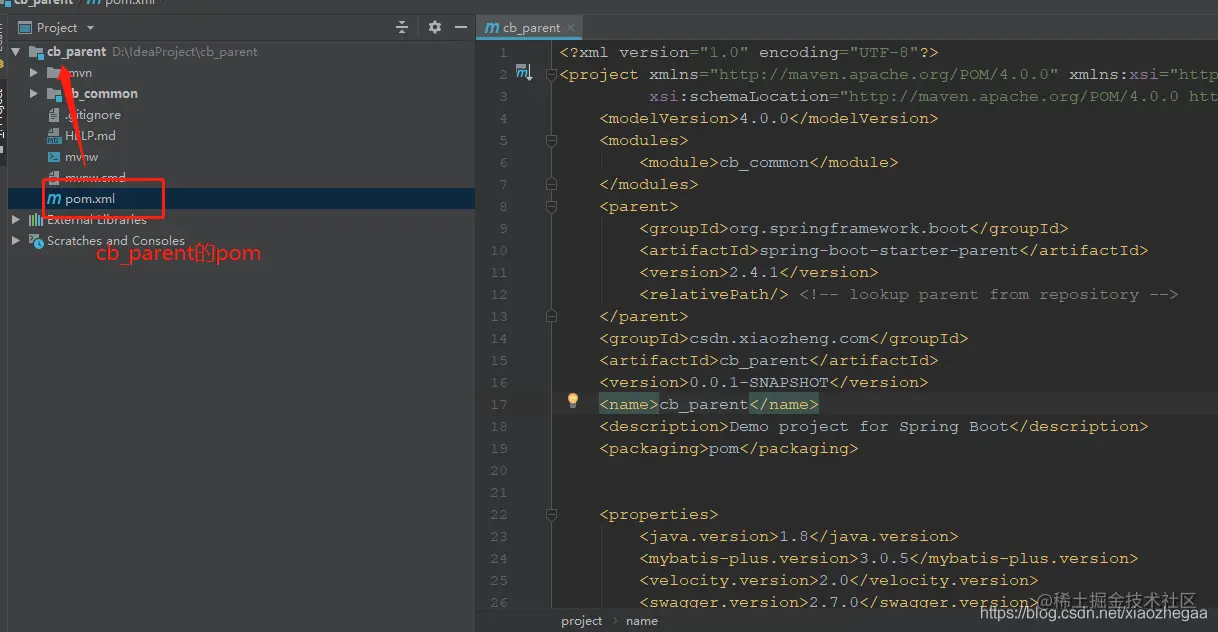The height and width of the screenshot is (632, 1218).
Task: Open Project panel settings gear
Action: [435, 28]
